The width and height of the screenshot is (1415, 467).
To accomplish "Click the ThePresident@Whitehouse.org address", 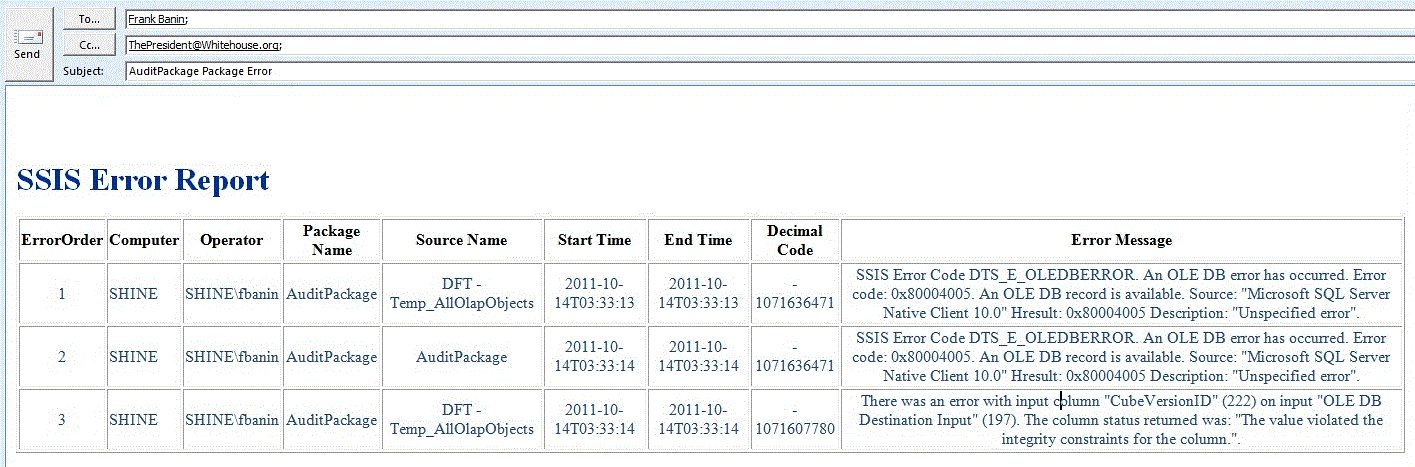I will click(x=204, y=45).
